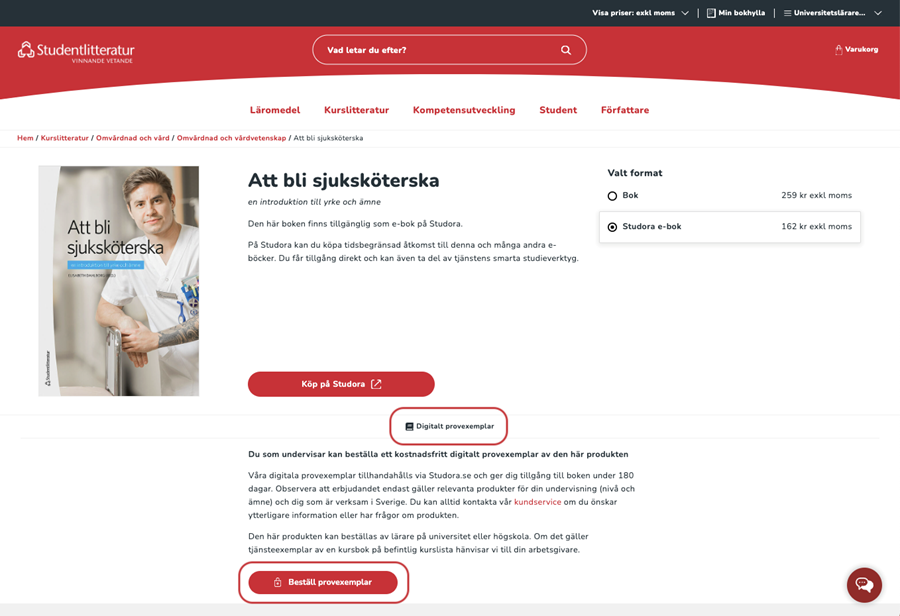Click external link icon on Köp på Studora
The height and width of the screenshot is (616, 900).
376,384
